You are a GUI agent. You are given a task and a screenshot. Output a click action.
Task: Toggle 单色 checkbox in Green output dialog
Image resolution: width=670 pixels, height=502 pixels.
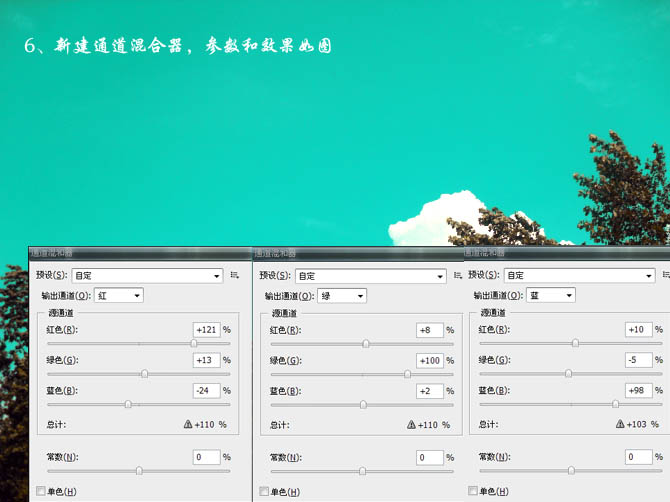[x=265, y=491]
